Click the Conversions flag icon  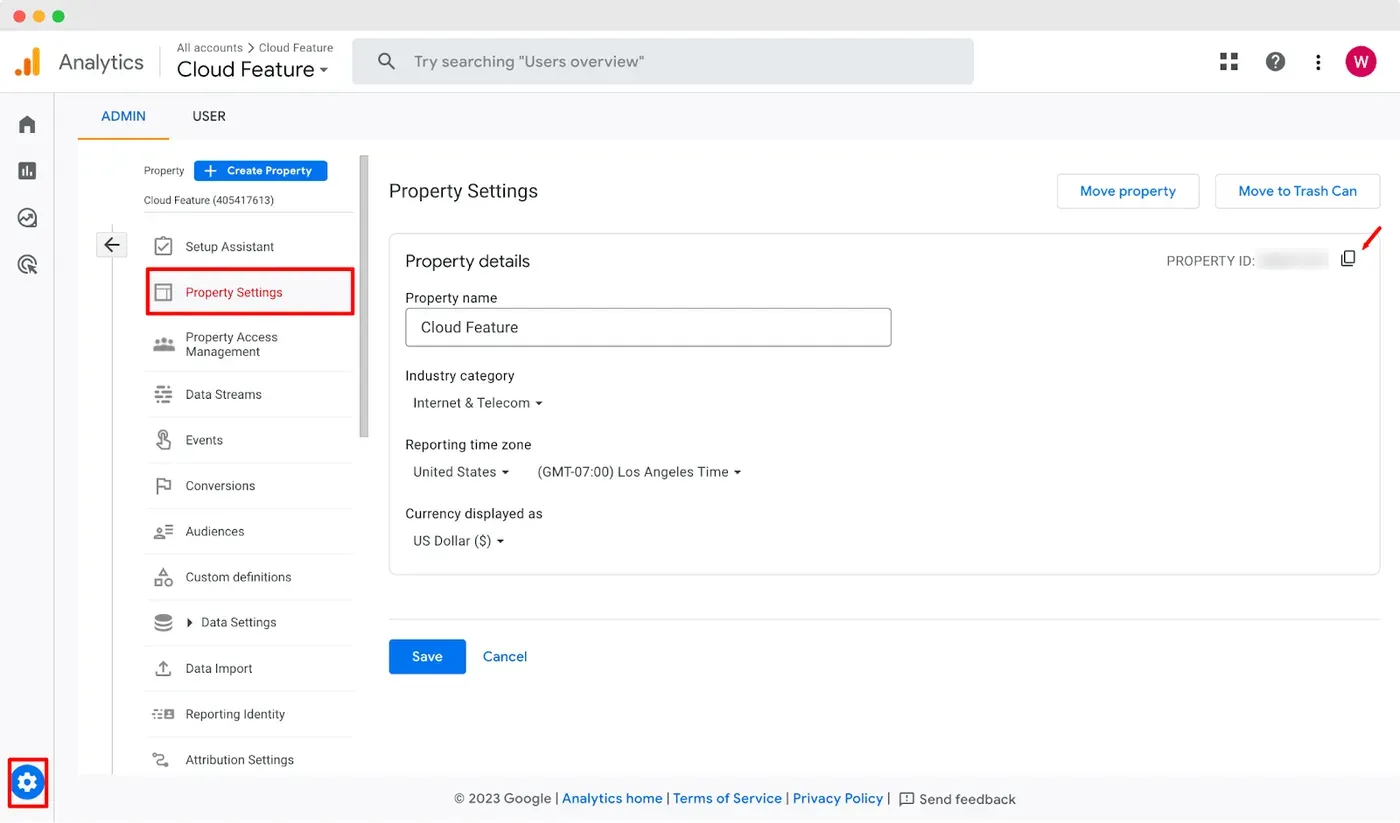[x=163, y=486]
